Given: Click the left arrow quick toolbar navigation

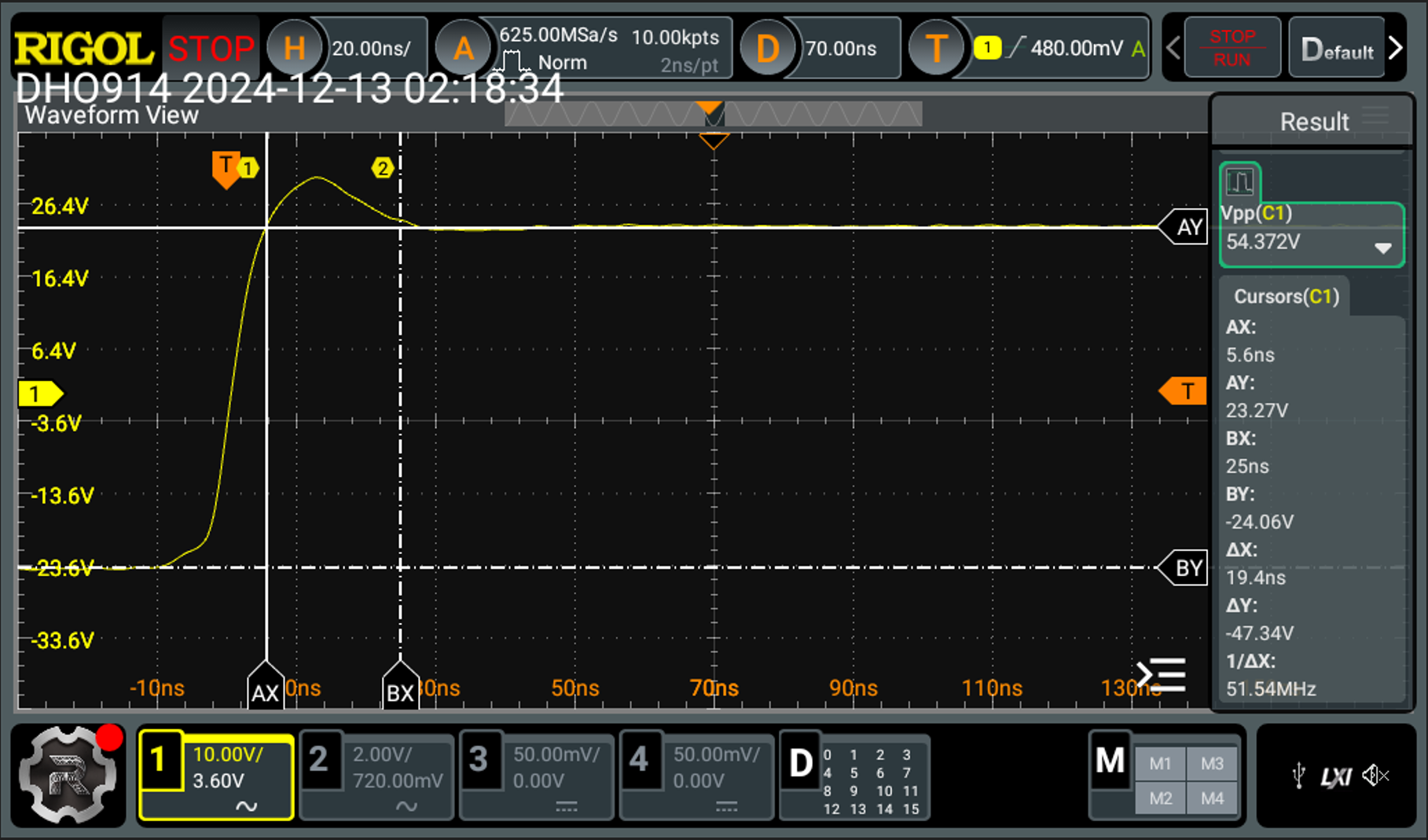Looking at the screenshot, I should pyautogui.click(x=1173, y=49).
